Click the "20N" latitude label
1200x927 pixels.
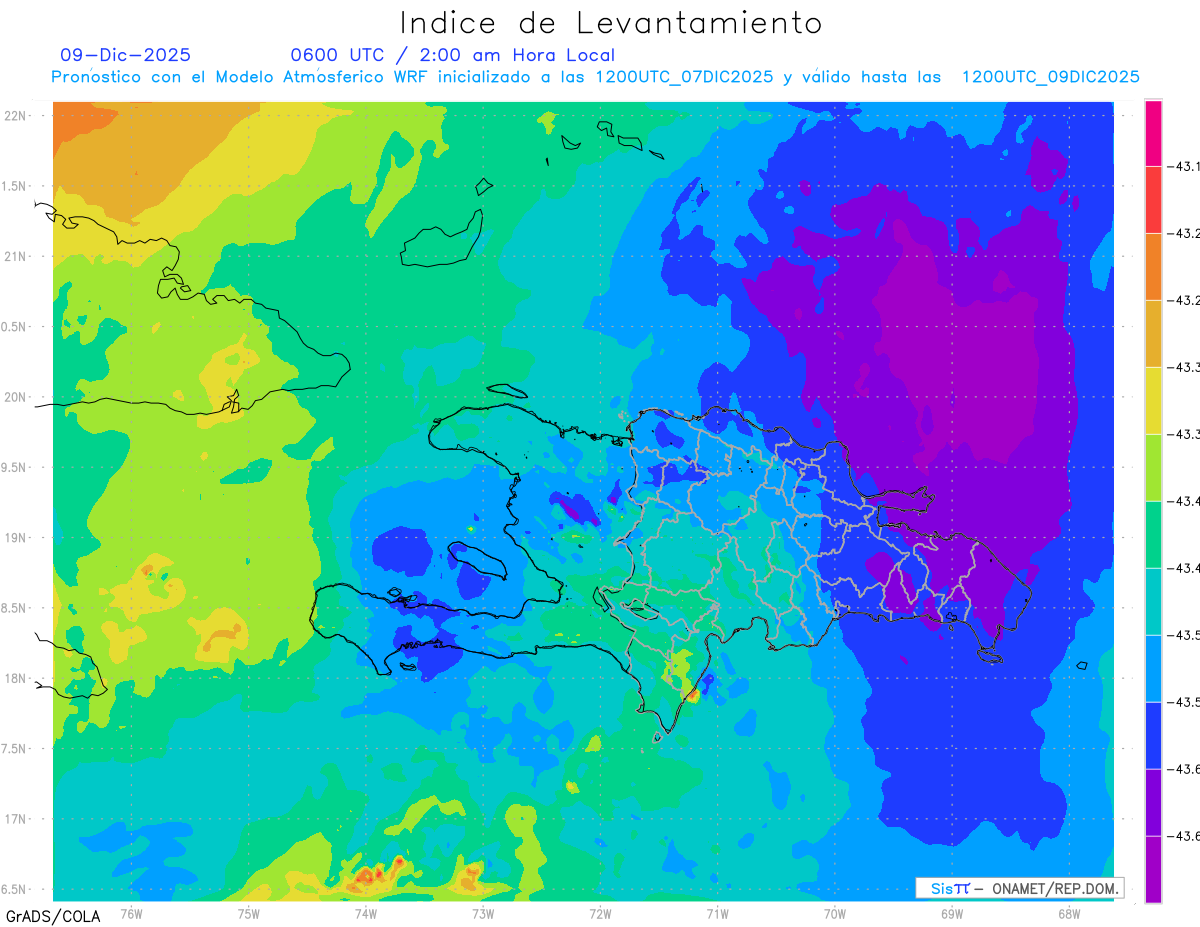(x=16, y=397)
